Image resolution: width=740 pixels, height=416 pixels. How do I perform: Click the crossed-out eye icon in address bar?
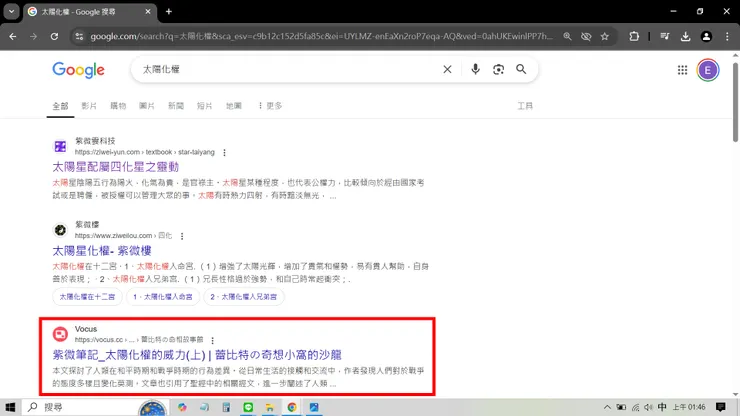coord(586,36)
